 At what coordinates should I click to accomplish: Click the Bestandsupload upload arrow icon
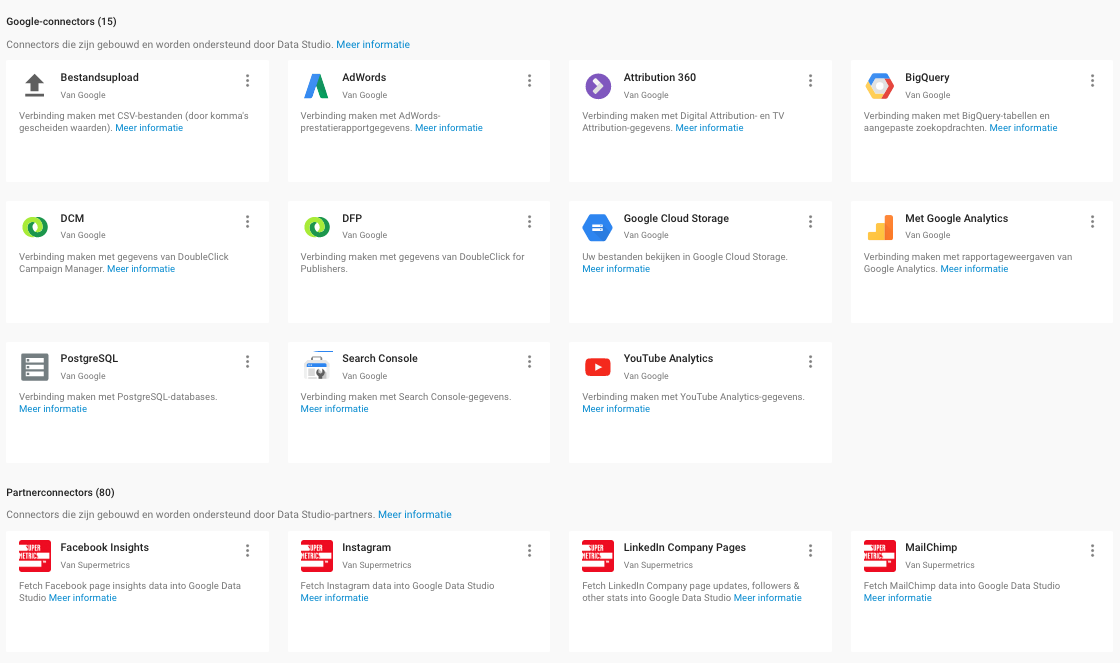pyautogui.click(x=34, y=85)
